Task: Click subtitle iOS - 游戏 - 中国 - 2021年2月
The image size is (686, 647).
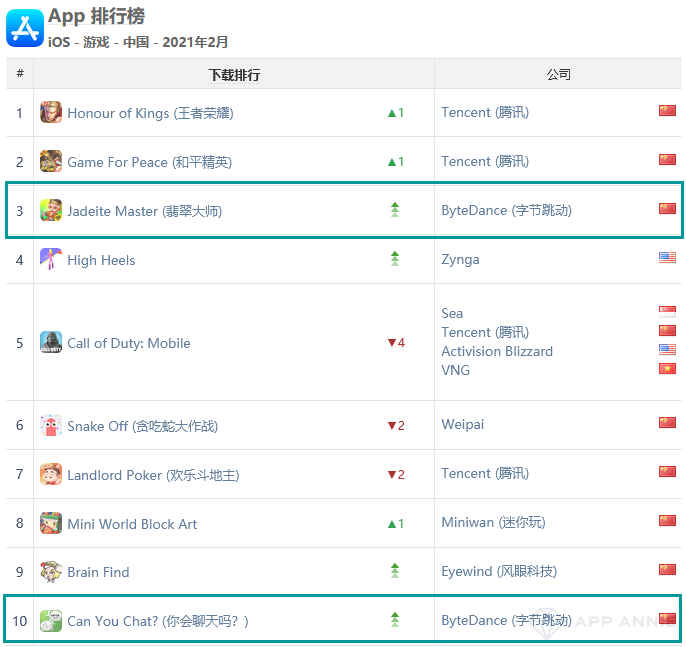Action: (x=138, y=42)
